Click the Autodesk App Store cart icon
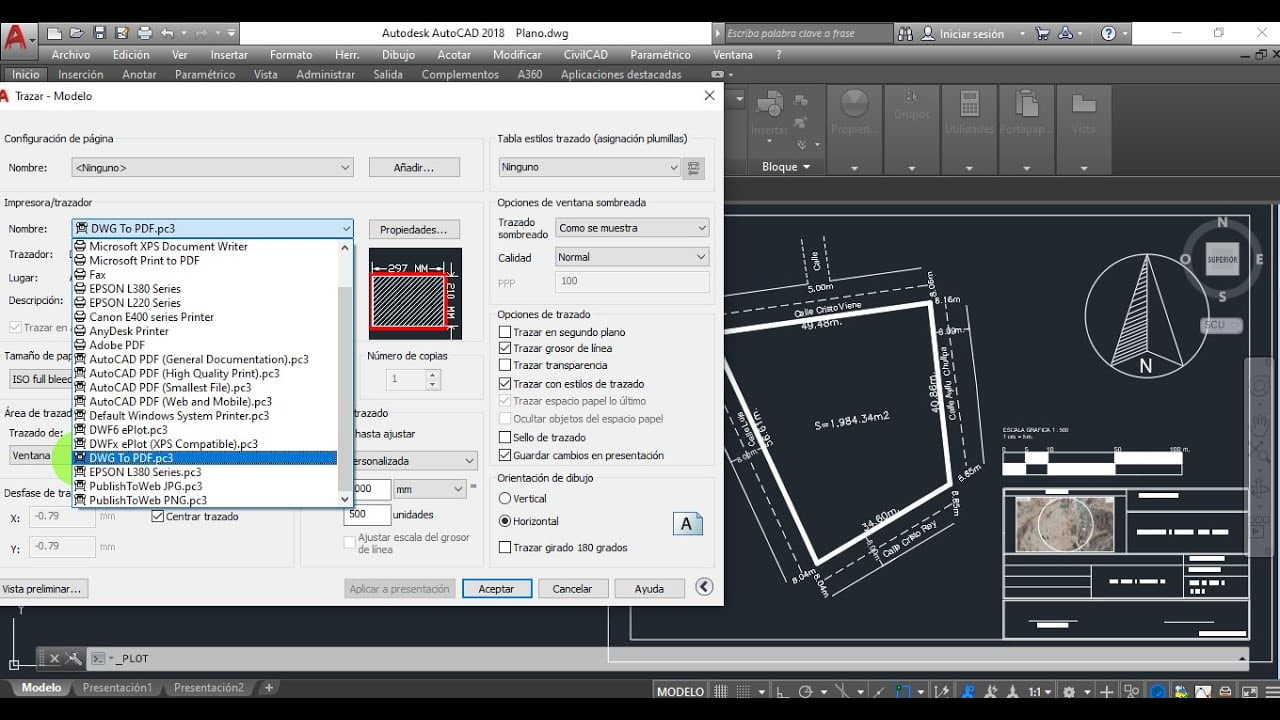The image size is (1280, 720). [x=1043, y=34]
